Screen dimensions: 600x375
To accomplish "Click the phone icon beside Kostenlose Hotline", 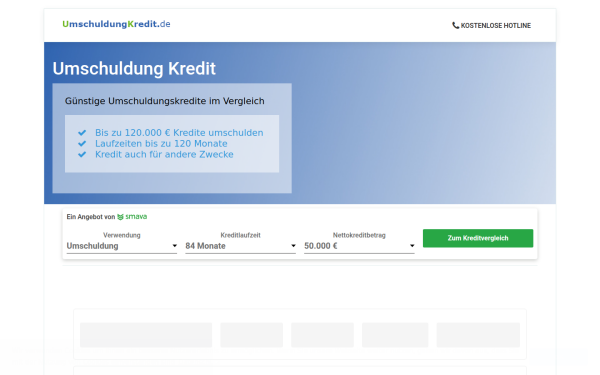I will 455,25.
